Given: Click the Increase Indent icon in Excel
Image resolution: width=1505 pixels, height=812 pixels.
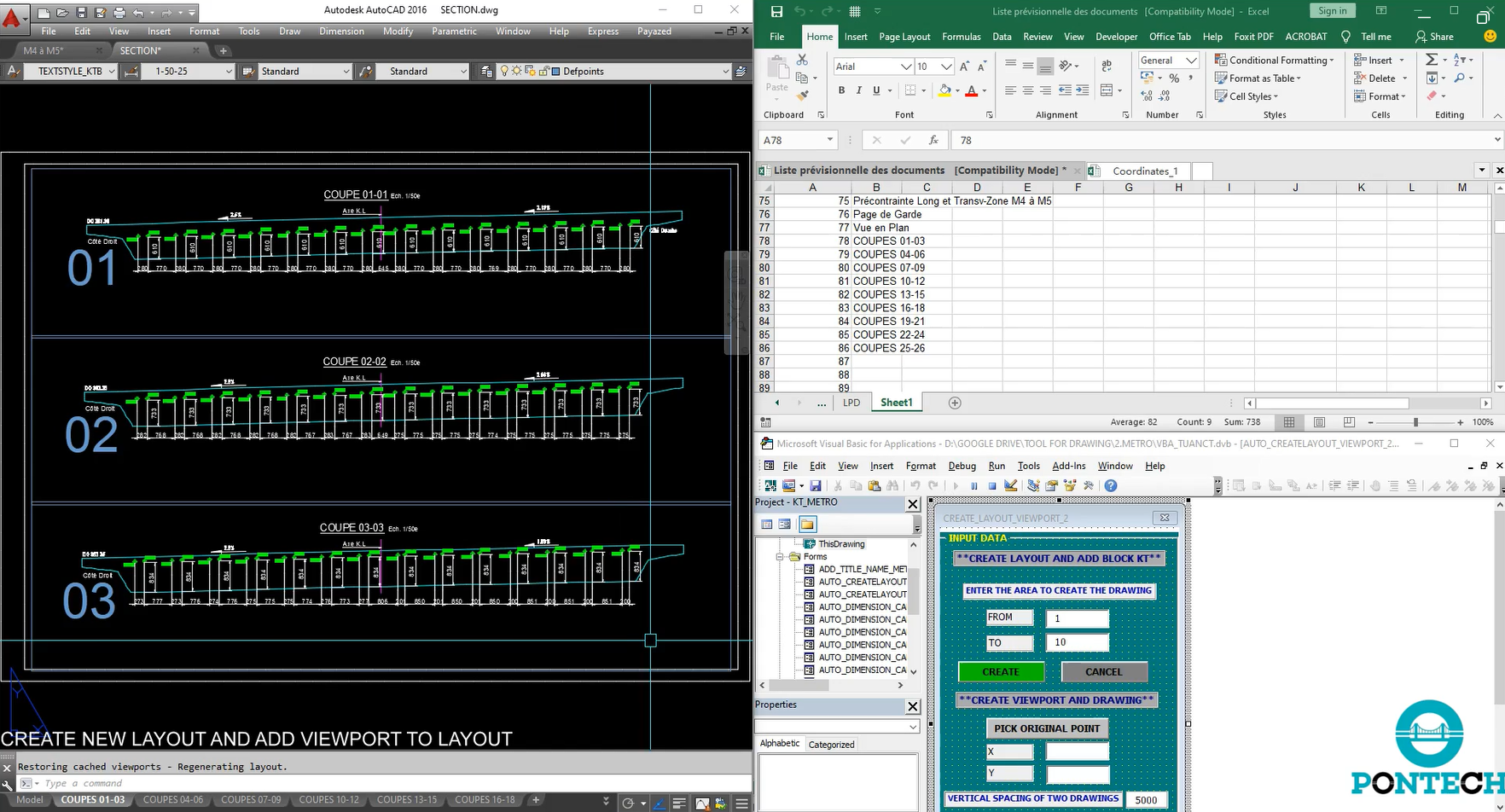Looking at the screenshot, I should pyautogui.click(x=1082, y=90).
